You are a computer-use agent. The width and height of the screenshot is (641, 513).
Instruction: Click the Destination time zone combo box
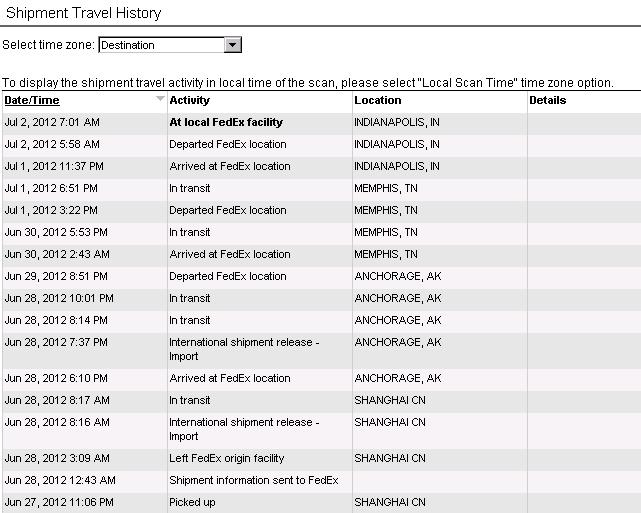pyautogui.click(x=170, y=45)
